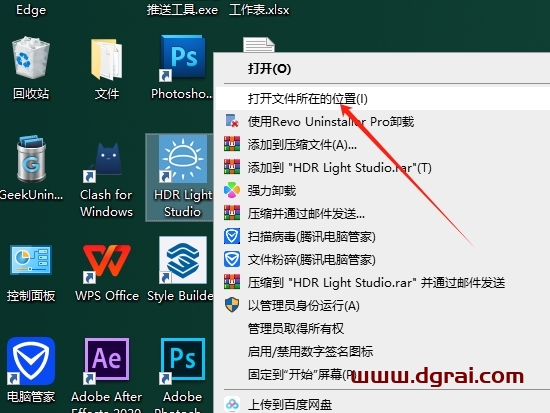Select the 推送工具.exe file label
Viewport: 550px width, 413px height.
click(182, 10)
